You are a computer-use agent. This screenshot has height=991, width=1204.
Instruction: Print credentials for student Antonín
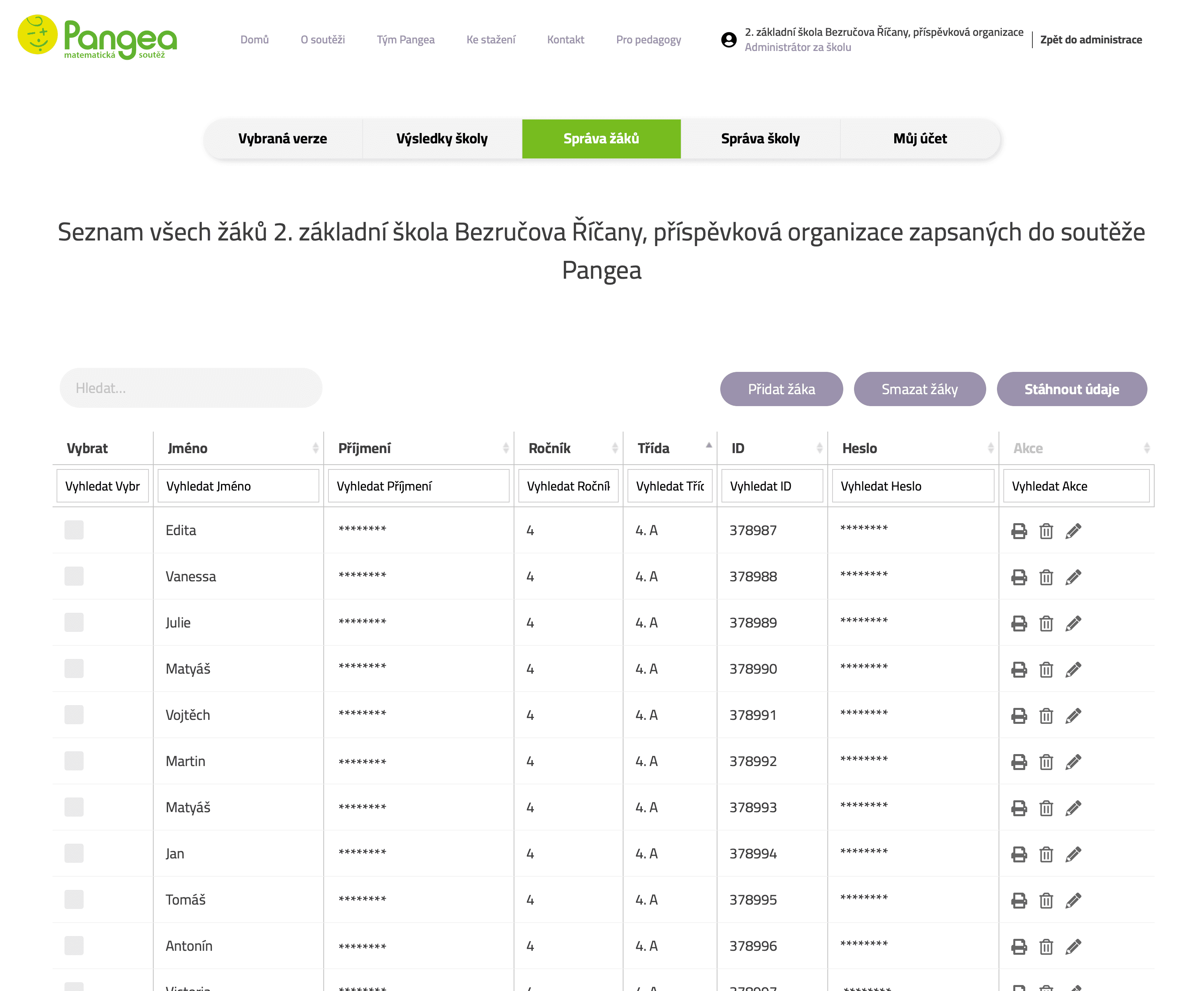[1018, 947]
